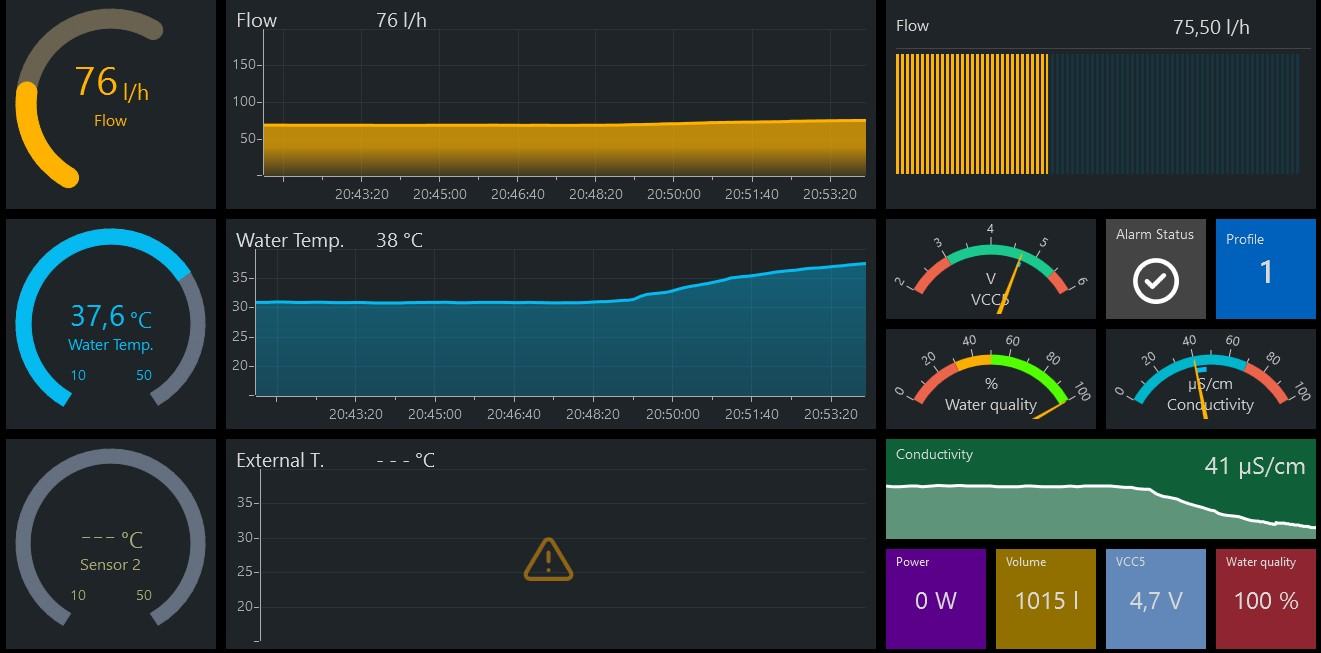Viewport: 1321px width, 653px height.
Task: Click the VCC5 voltage needle gauge
Action: [x=991, y=269]
